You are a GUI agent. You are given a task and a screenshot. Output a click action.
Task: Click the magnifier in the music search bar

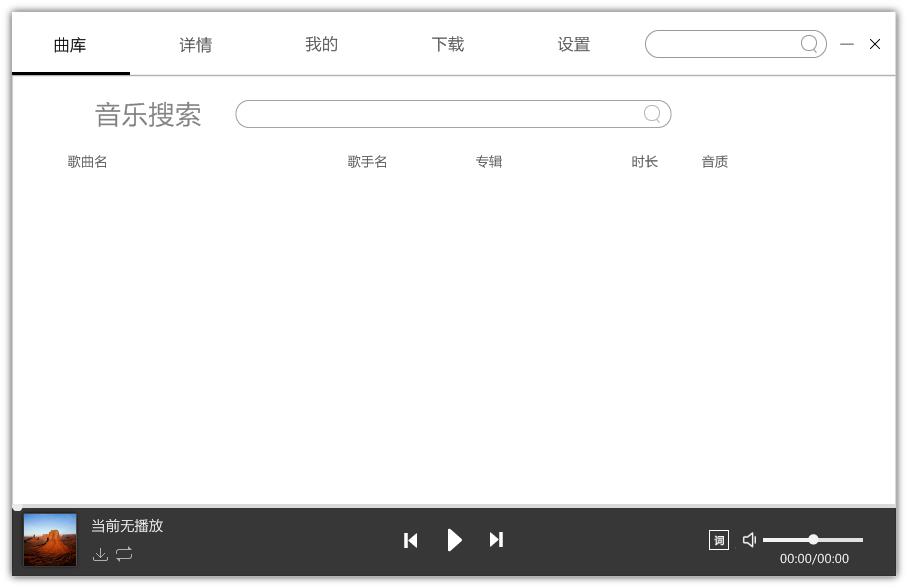652,114
